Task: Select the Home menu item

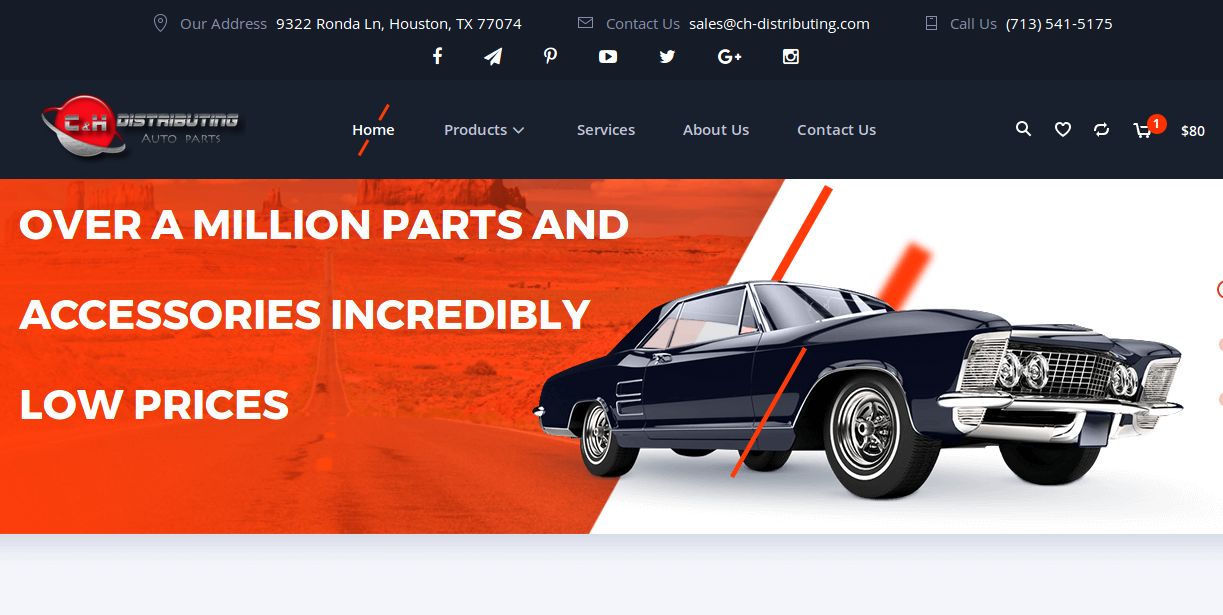Action: (373, 129)
